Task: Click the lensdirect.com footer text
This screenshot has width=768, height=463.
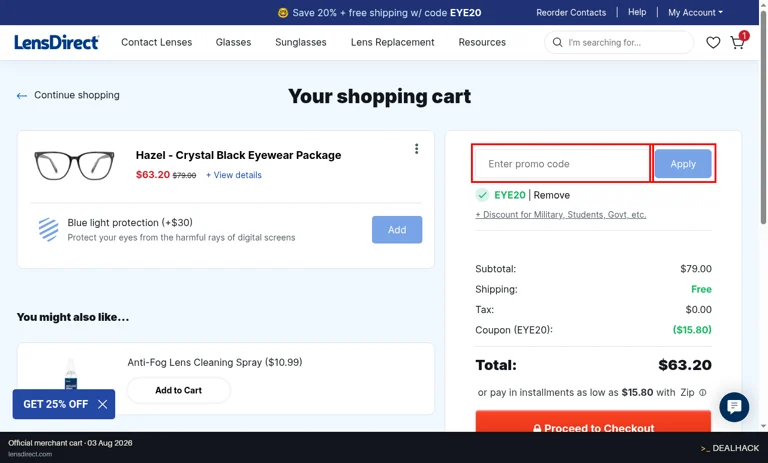Action: (x=30, y=454)
